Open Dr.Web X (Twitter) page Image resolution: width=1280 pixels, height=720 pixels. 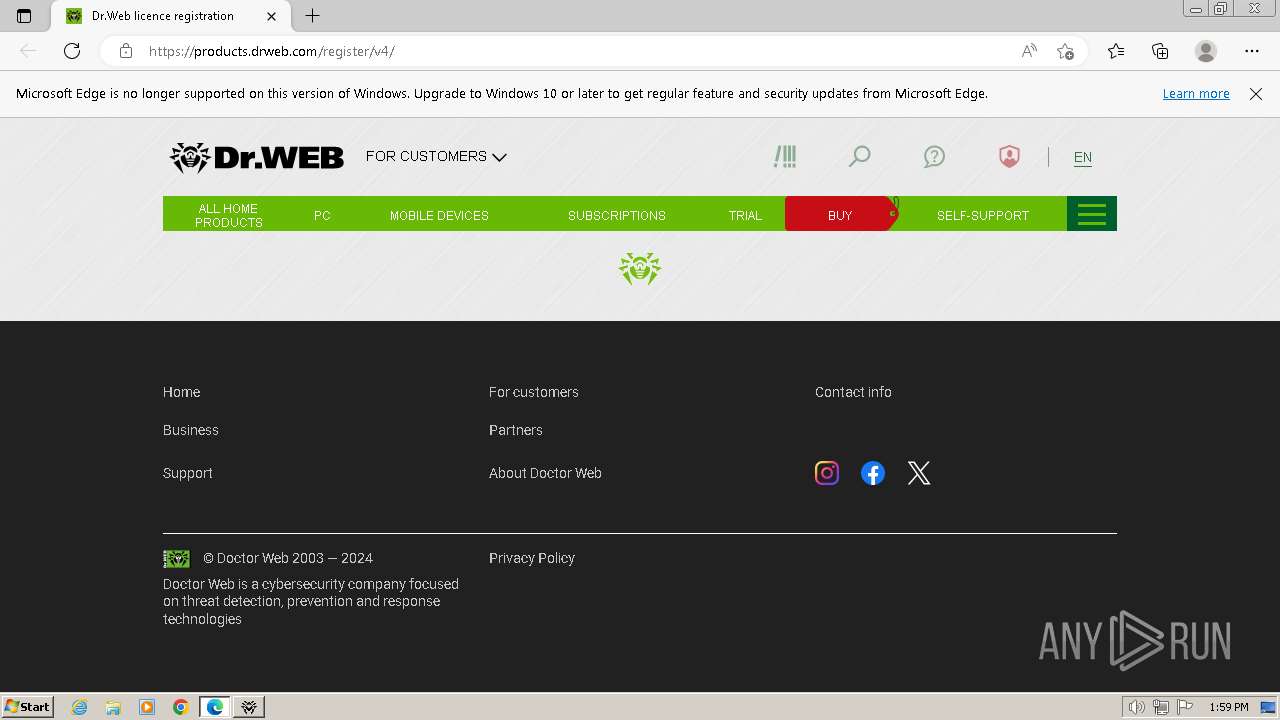tap(919, 473)
